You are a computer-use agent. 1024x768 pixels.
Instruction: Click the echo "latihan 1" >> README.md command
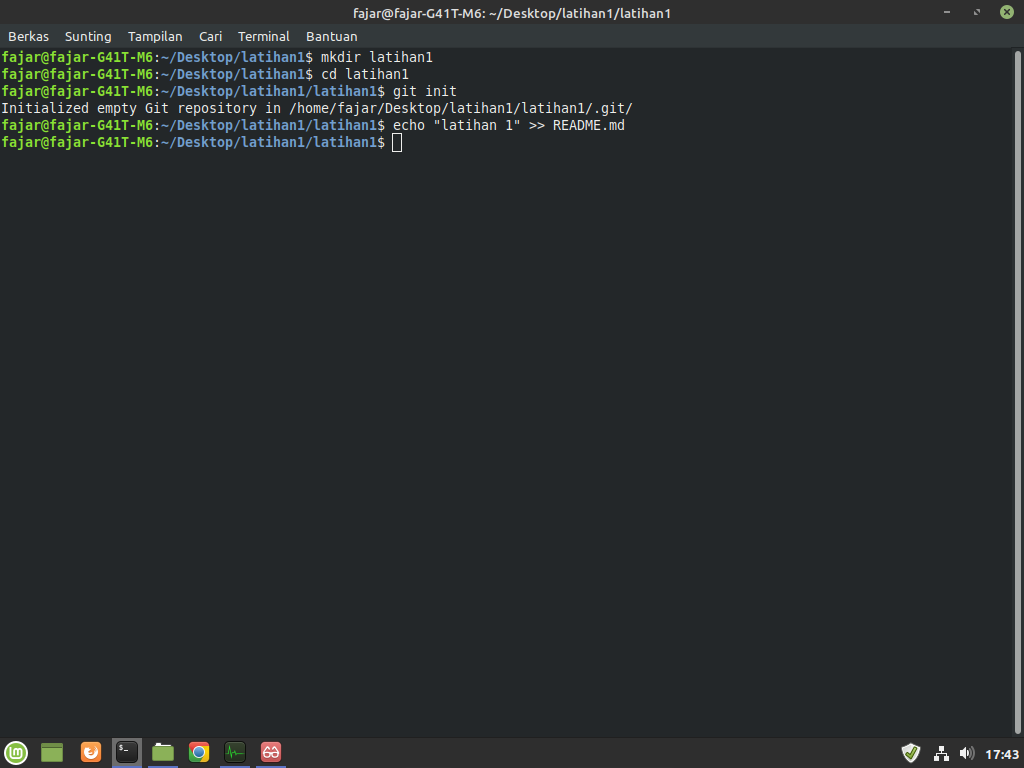tap(509, 125)
